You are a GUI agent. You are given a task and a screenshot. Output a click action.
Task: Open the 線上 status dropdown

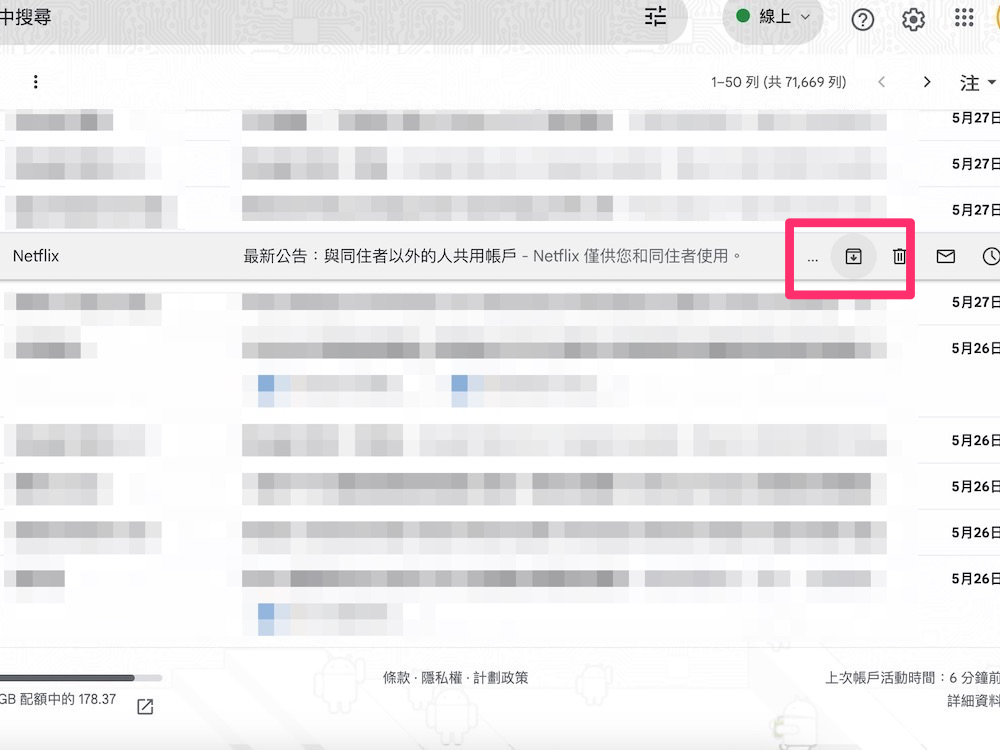[773, 17]
